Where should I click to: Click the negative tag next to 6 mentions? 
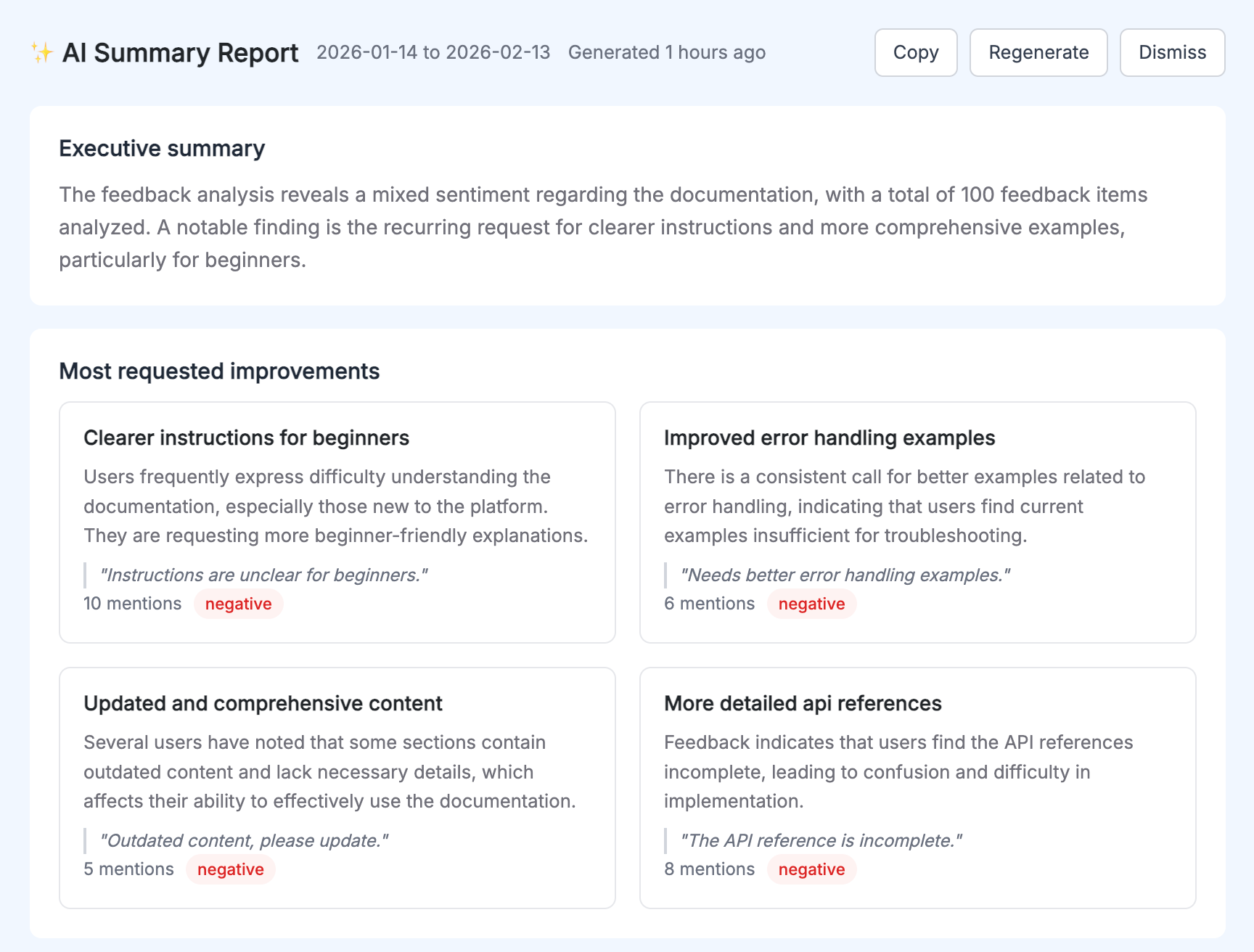coord(811,604)
